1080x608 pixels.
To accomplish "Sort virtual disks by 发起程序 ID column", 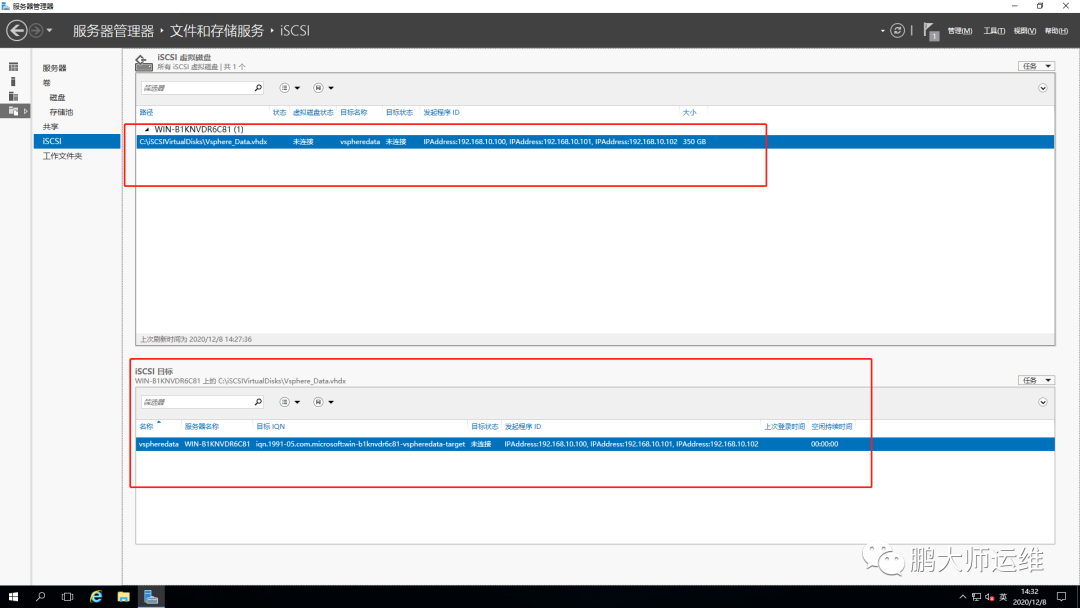I will (442, 112).
